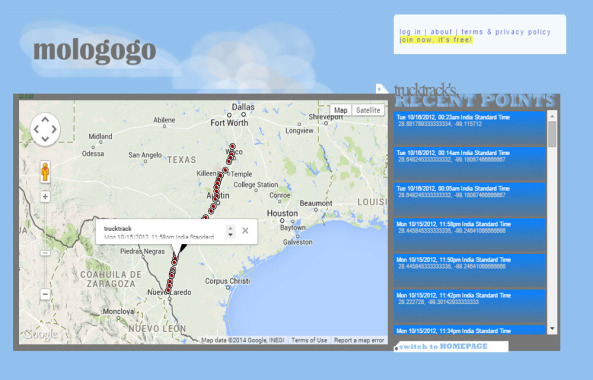Click the trucktrack's heading text

click(425, 90)
